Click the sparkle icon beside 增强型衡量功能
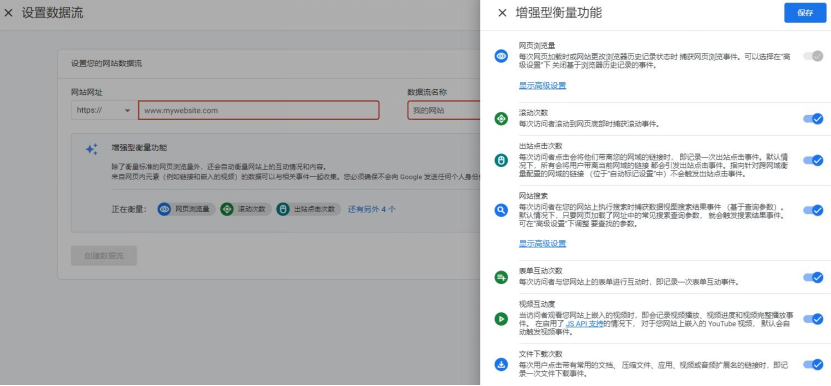The image size is (831, 386). [x=92, y=149]
